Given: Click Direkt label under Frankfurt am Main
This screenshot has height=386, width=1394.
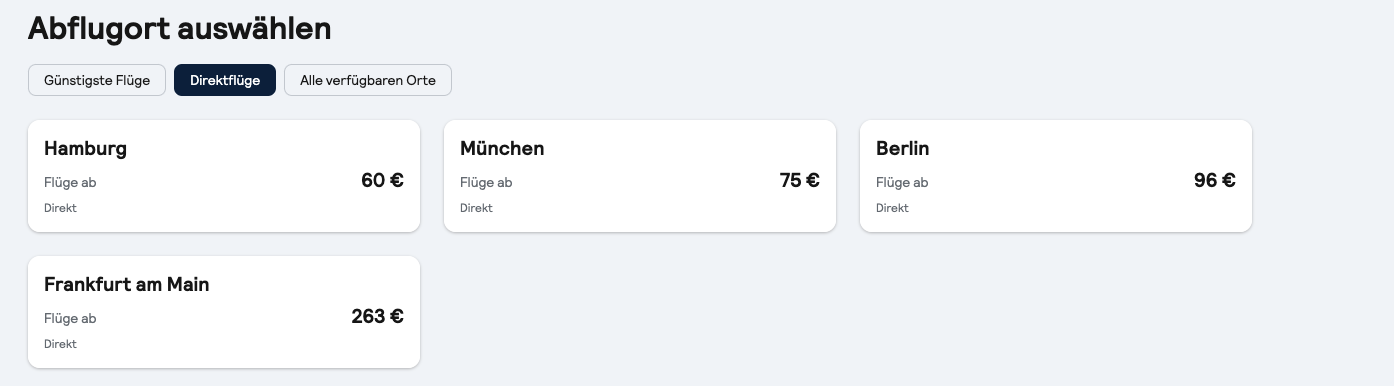Looking at the screenshot, I should tap(60, 344).
